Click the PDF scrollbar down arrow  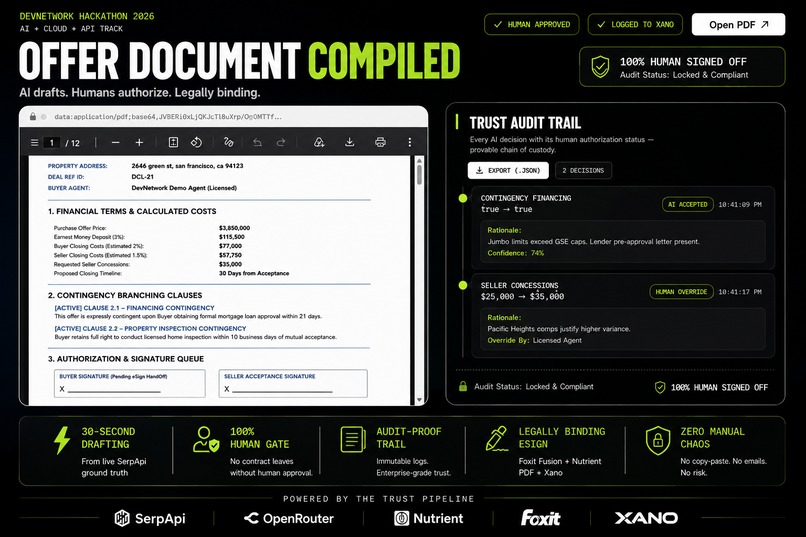pyautogui.click(x=419, y=400)
